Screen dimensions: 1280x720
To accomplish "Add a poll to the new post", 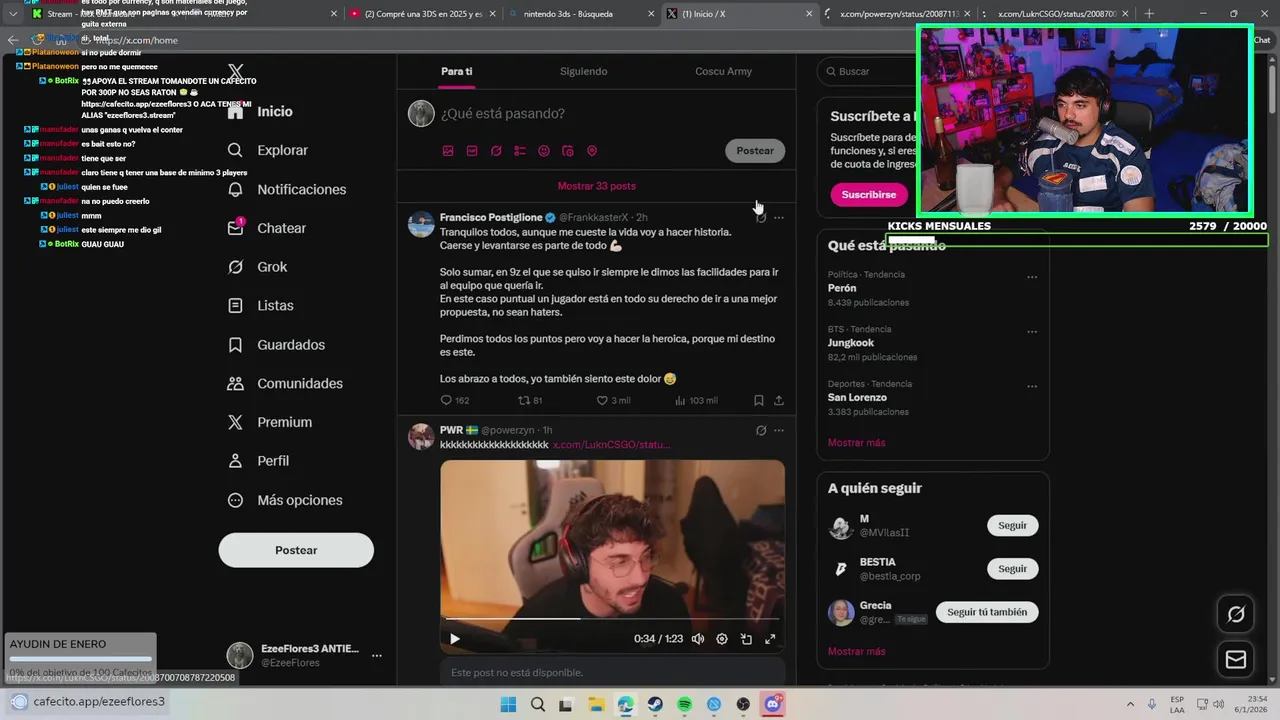I will [x=520, y=151].
